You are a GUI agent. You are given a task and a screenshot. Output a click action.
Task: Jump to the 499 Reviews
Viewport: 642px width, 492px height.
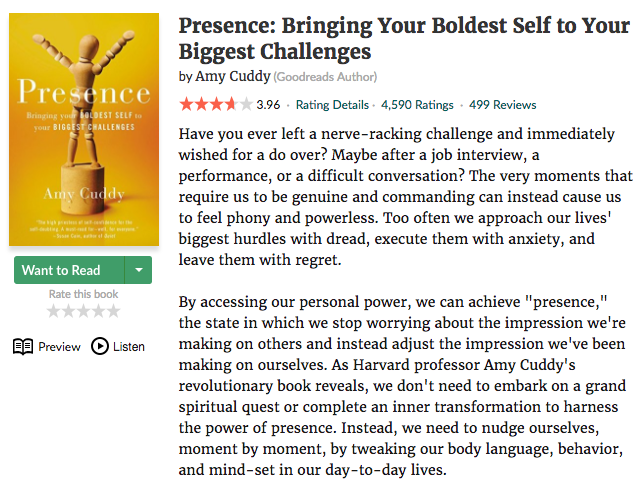pos(502,104)
